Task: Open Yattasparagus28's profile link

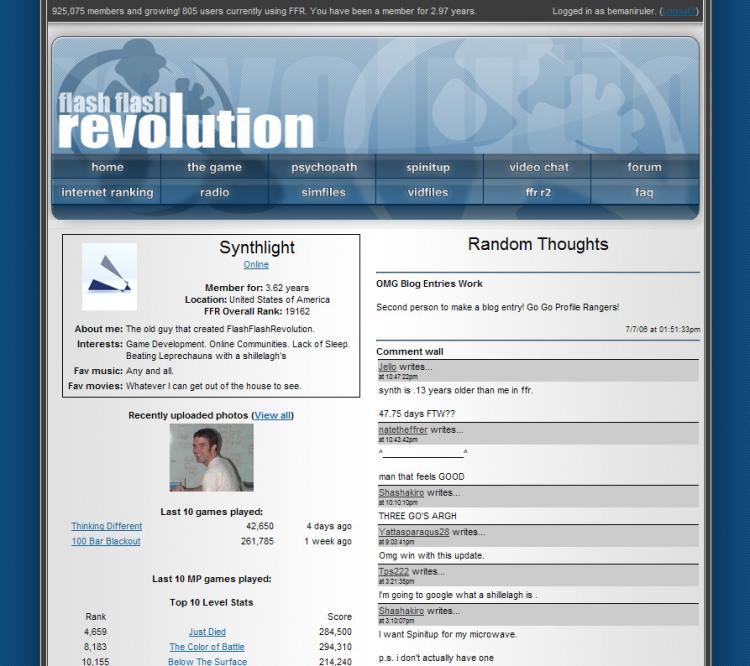Action: (414, 532)
